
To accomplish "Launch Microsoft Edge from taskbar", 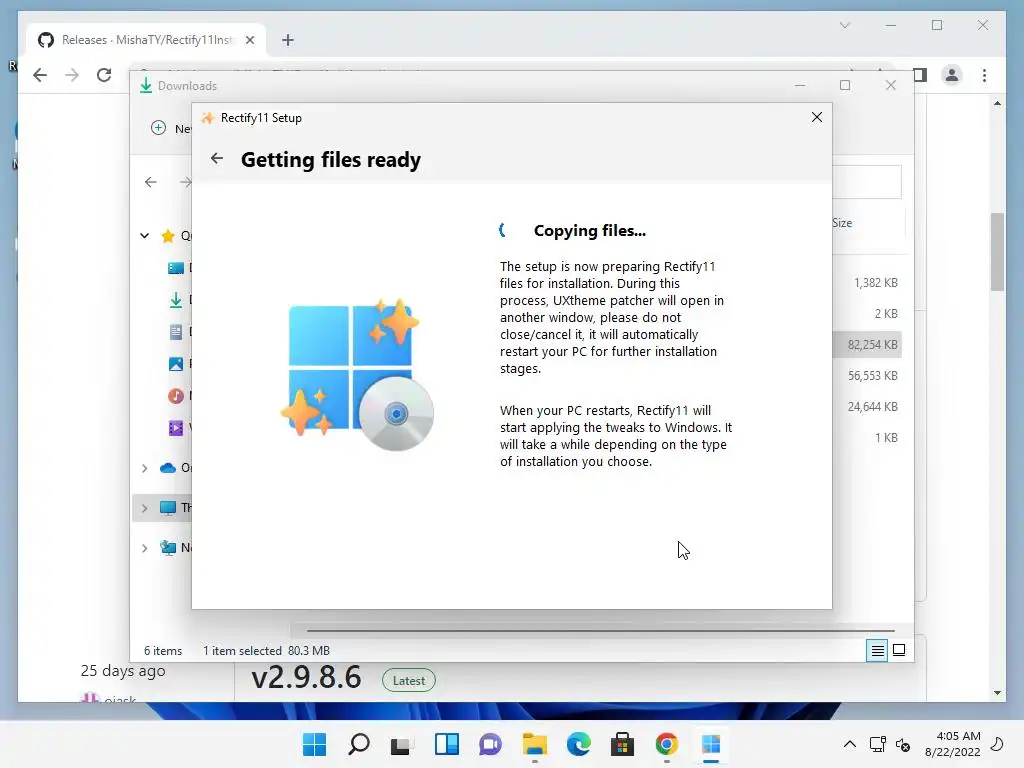I will coord(579,744).
